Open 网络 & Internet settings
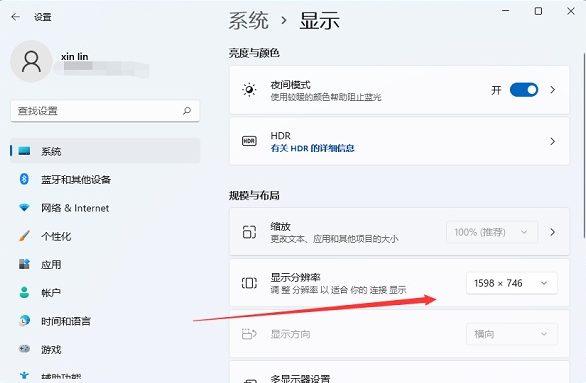Image resolution: width=586 pixels, height=383 pixels. pos(105,208)
